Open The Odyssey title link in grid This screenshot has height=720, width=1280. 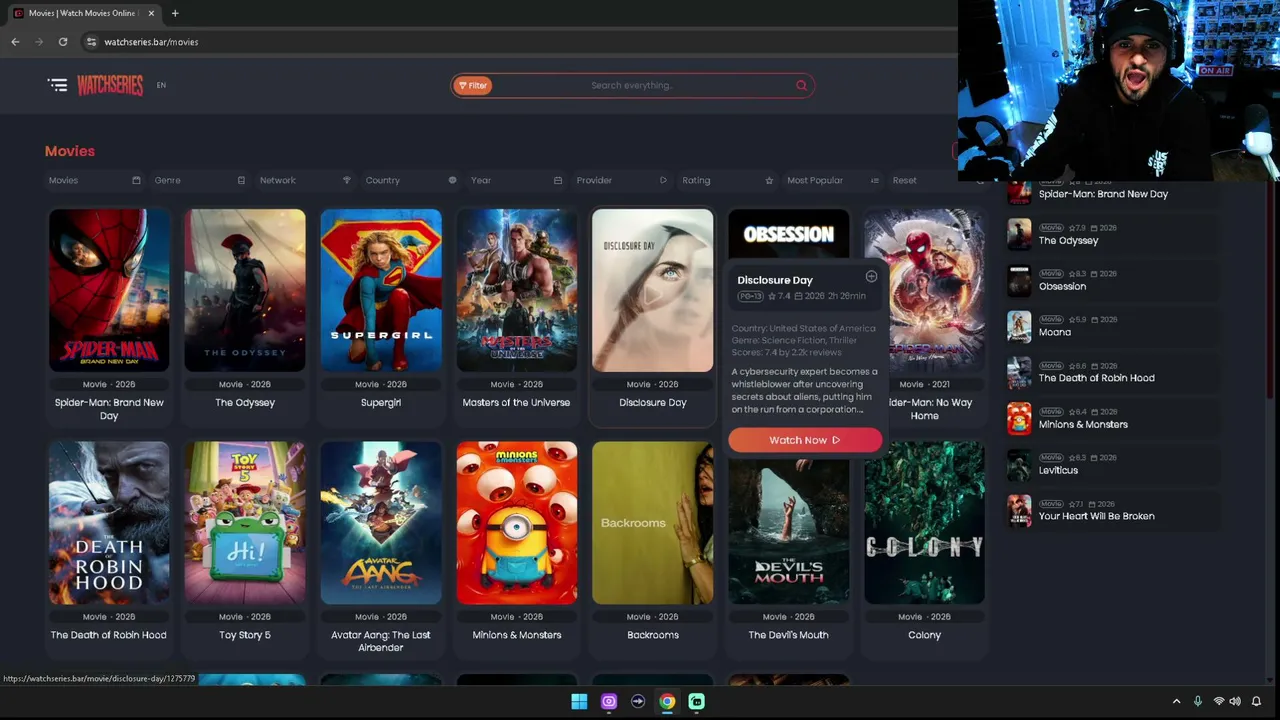pos(245,403)
